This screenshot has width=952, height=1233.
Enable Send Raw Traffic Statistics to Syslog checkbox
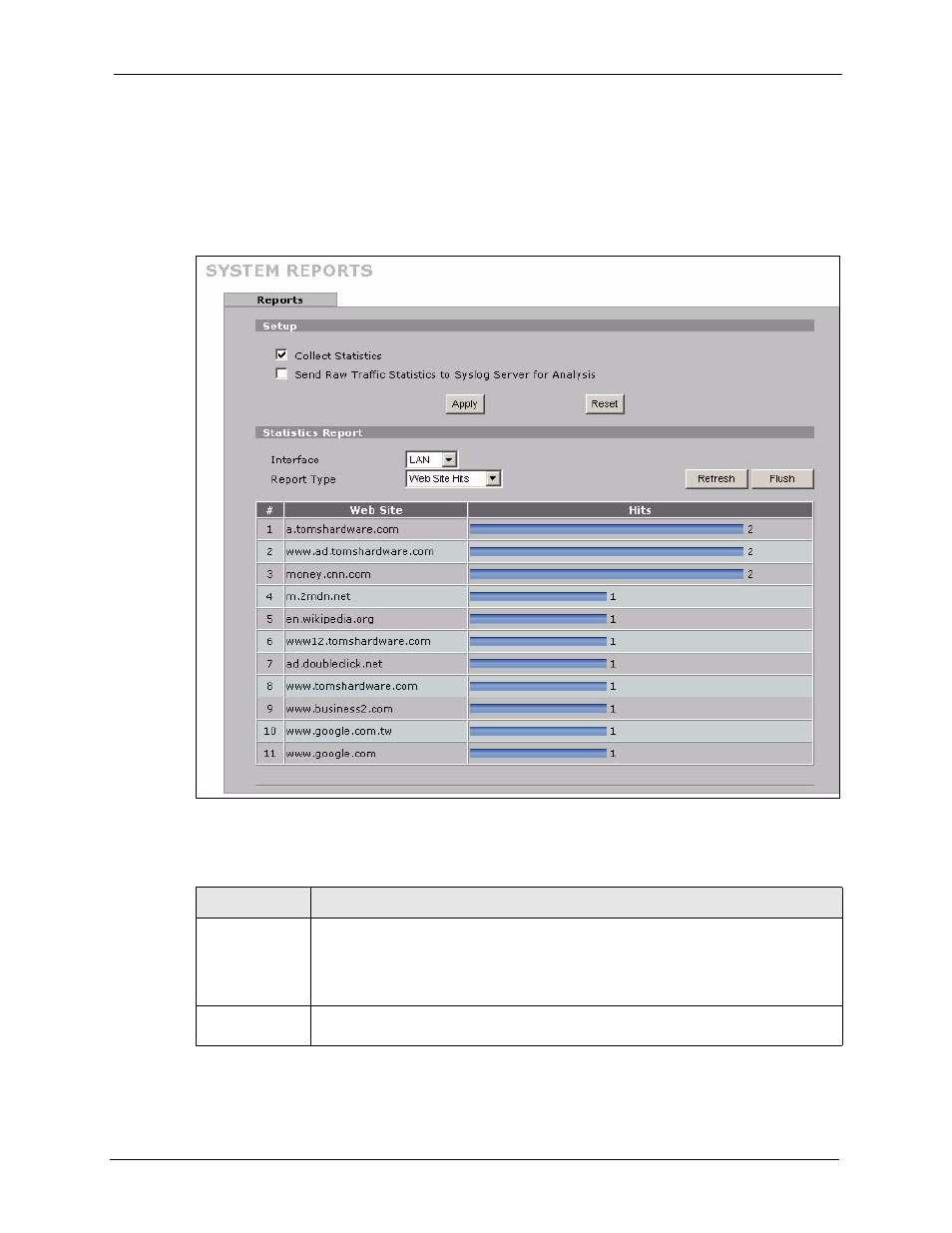tap(281, 374)
